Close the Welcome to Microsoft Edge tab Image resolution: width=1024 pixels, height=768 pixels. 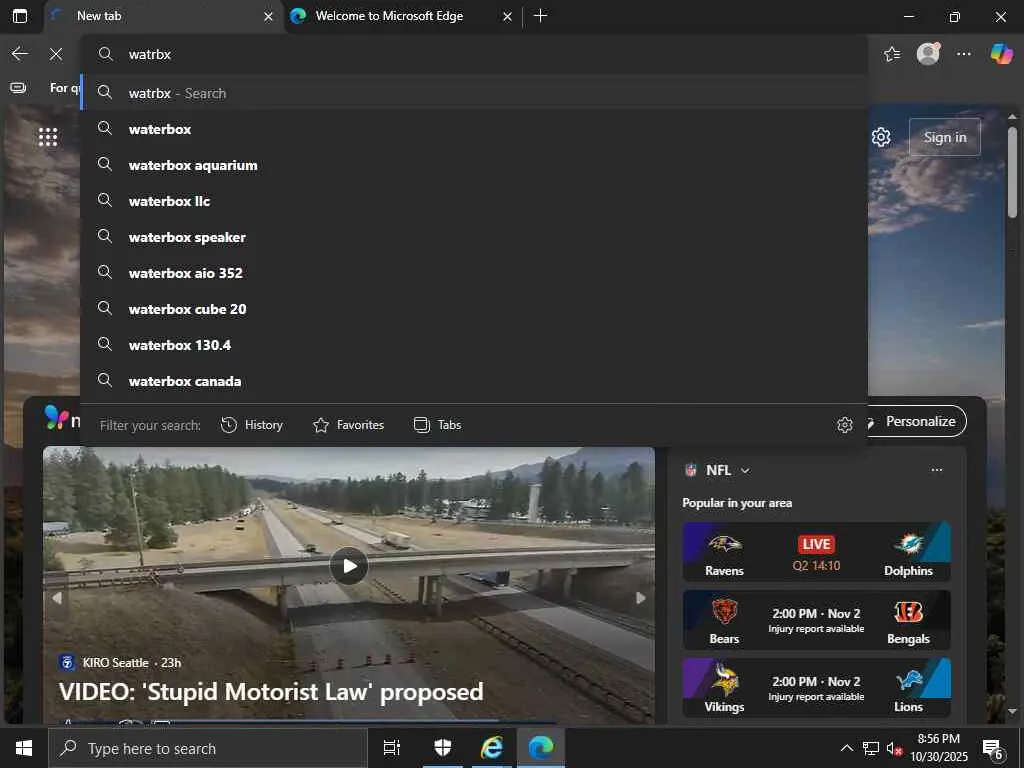[507, 17]
